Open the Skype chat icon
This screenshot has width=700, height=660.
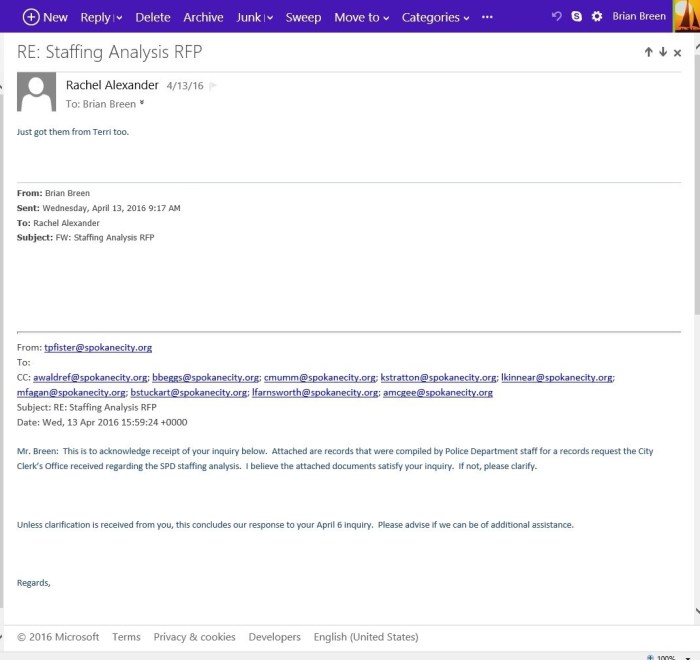pos(577,17)
